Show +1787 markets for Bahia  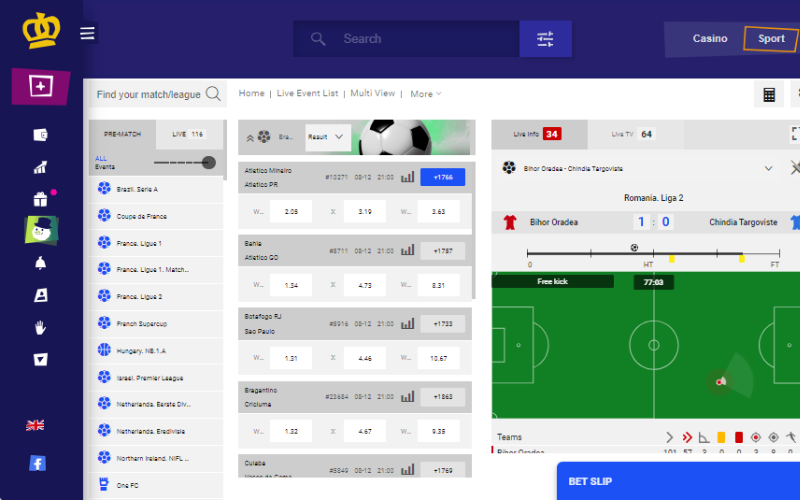[443, 251]
